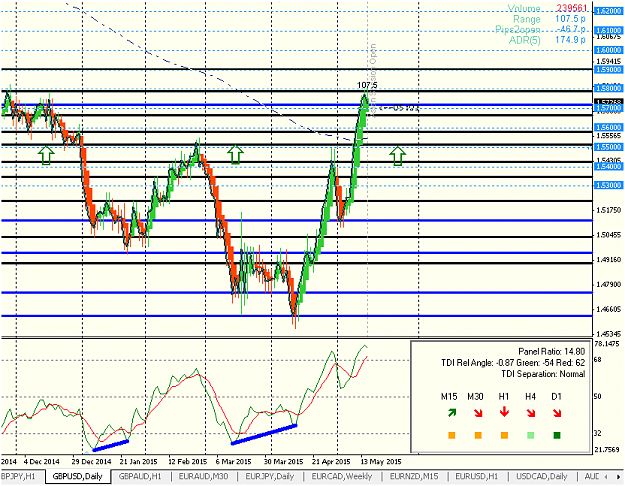The image size is (625, 486).
Task: Click the 1.53000 price level label
Action: 608,185
